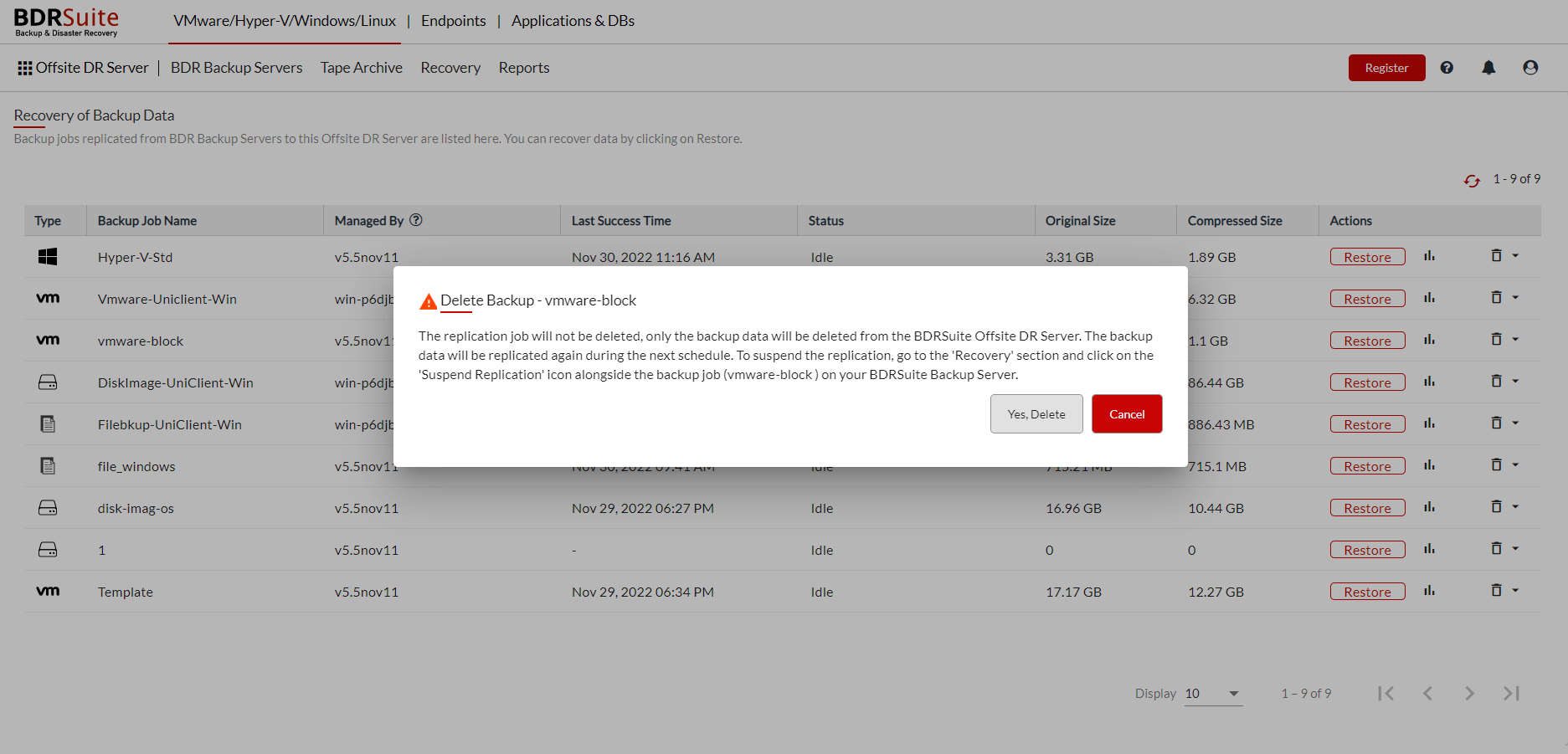Open the Recovery menu
This screenshot has width=1568, height=754.
[x=450, y=68]
